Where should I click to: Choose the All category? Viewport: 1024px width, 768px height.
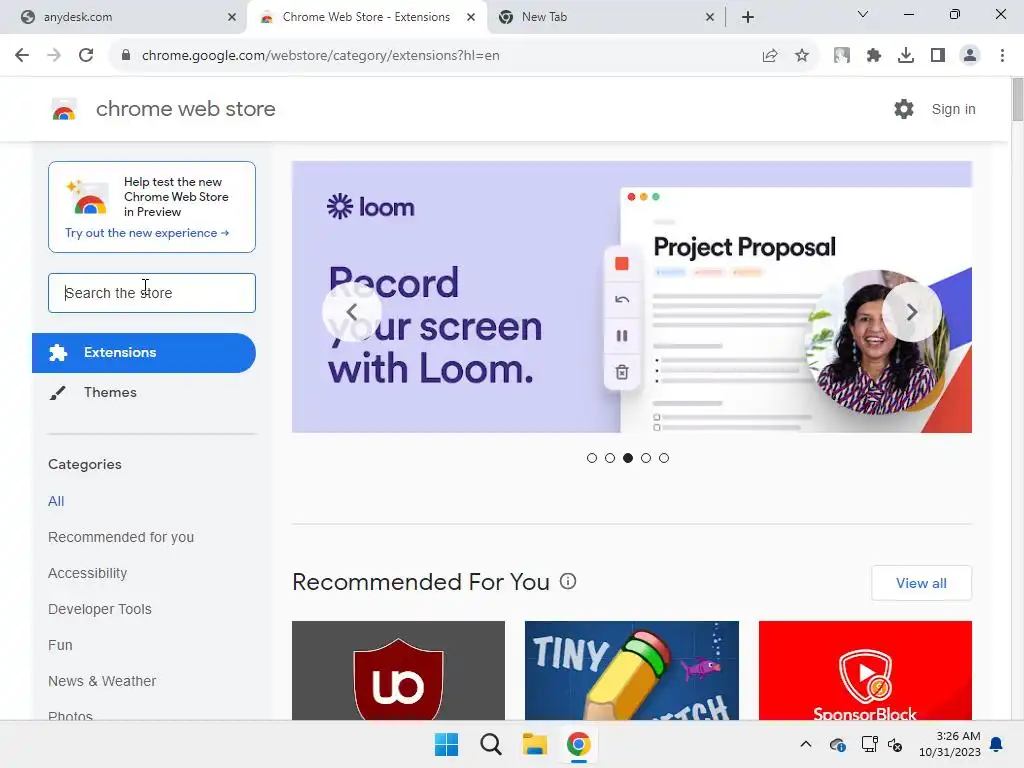pos(56,501)
